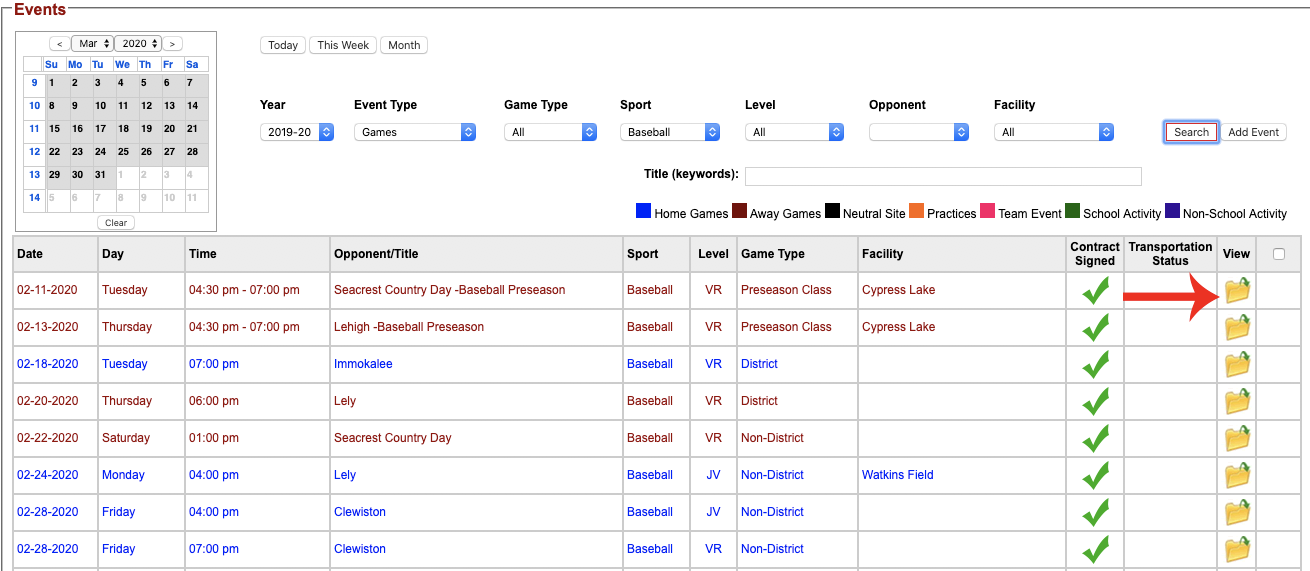Open the calendar year dropdown showing 2020
Viewport: 1310px width, 571px height.
138,44
